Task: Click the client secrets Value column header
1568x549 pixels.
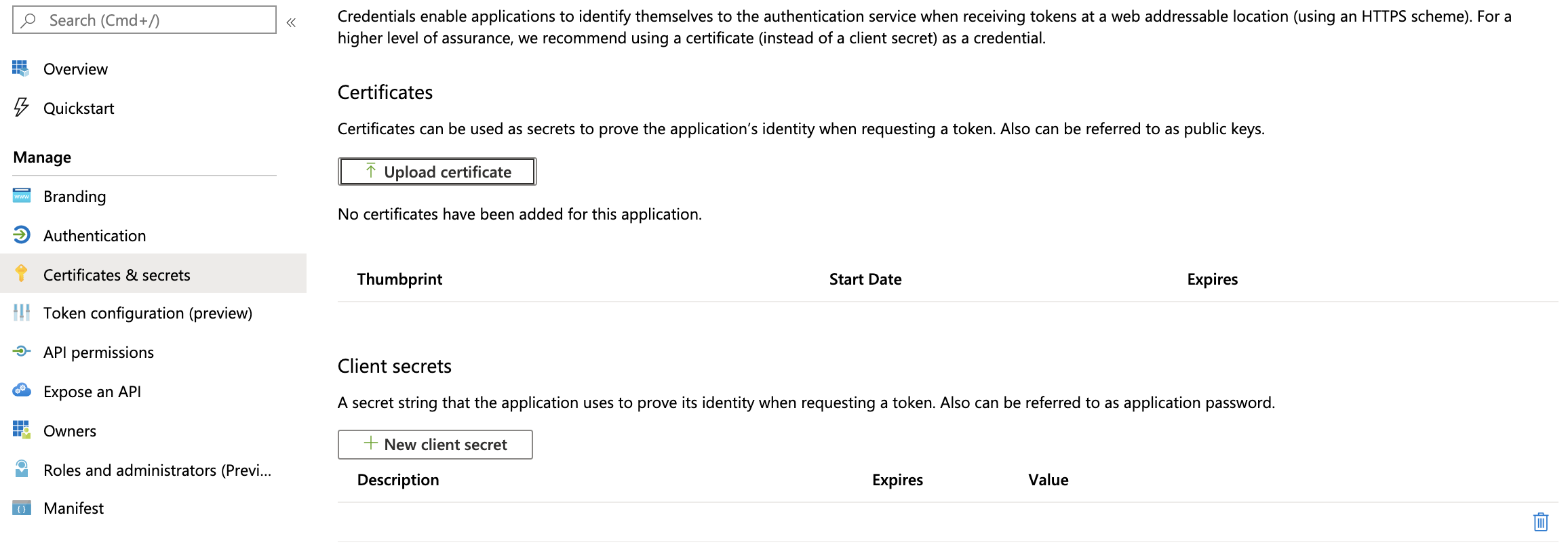Action: pyautogui.click(x=1048, y=480)
